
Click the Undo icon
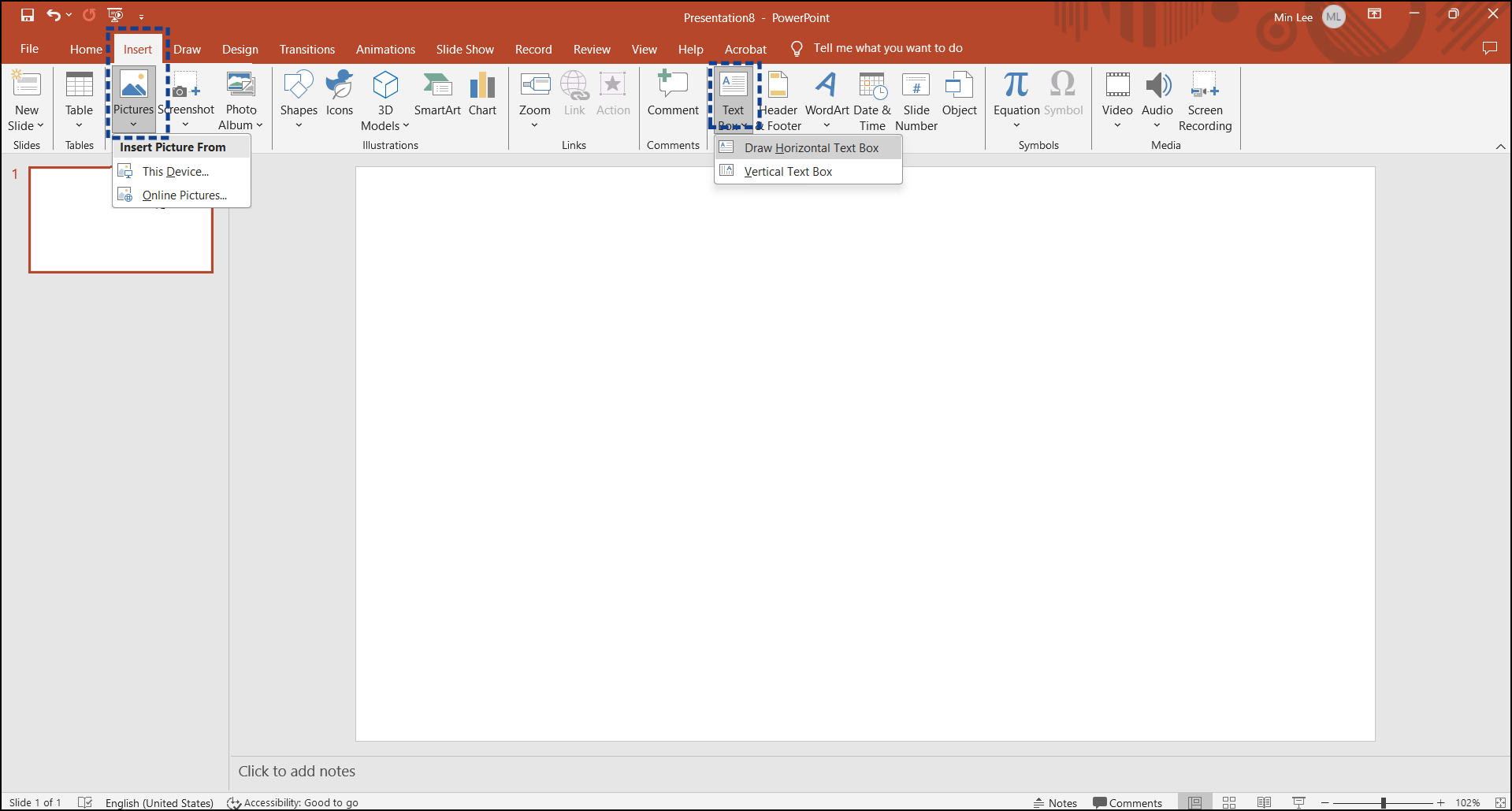pyautogui.click(x=53, y=15)
